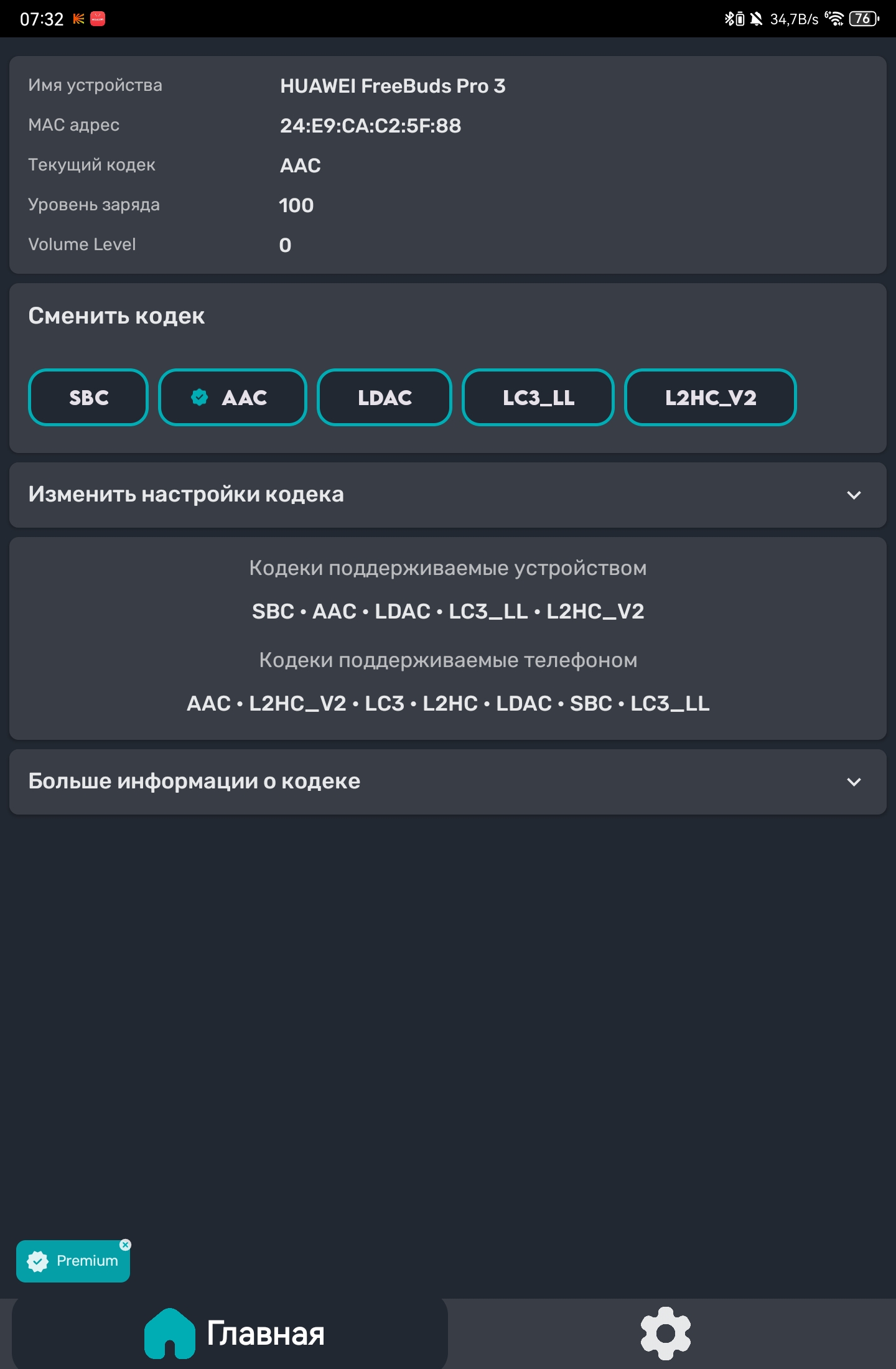Viewport: 896px width, 1369px height.
Task: Select the checked AAC codec chip
Action: pos(233,398)
